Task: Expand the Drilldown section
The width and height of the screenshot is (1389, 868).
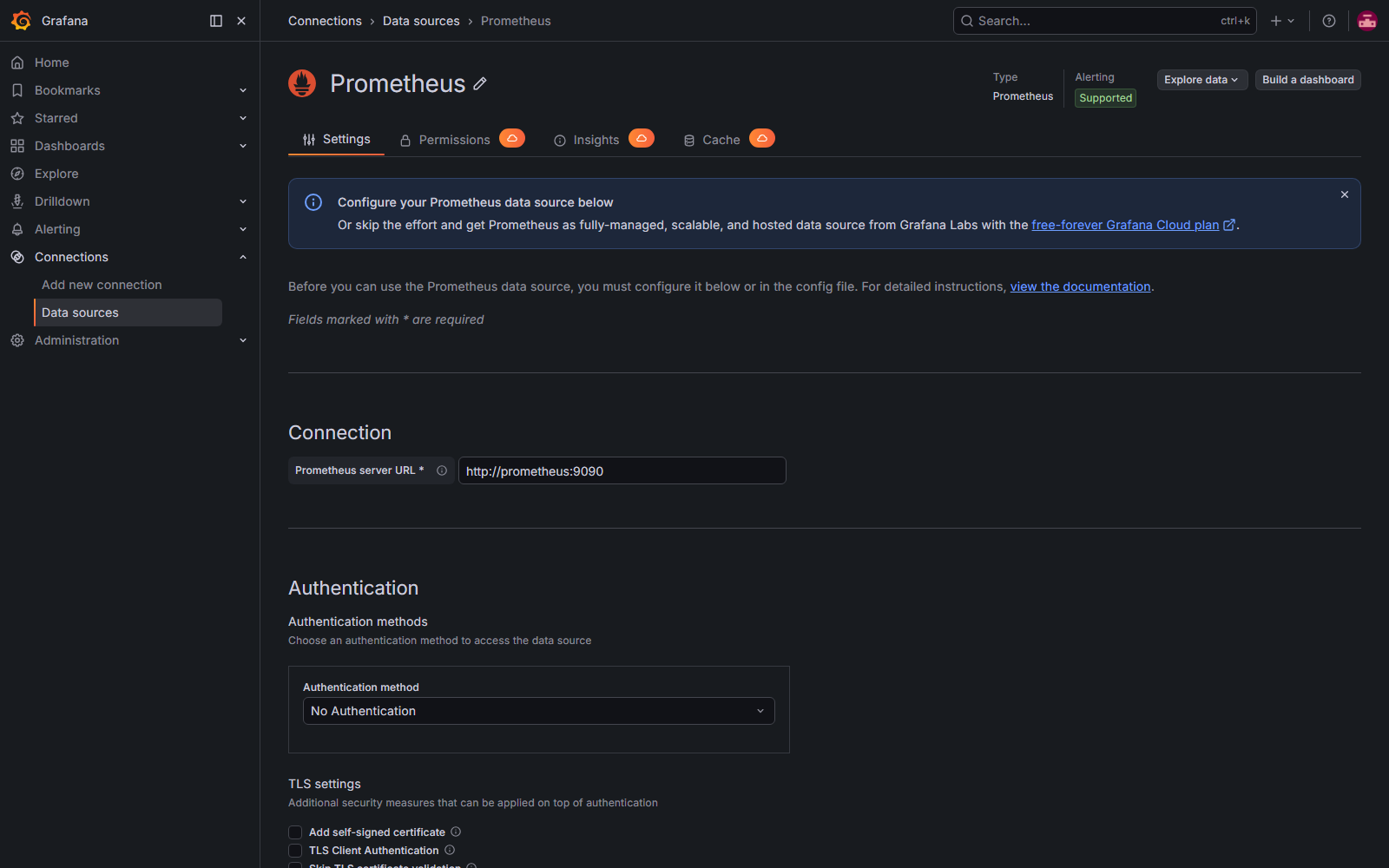Action: (243, 201)
